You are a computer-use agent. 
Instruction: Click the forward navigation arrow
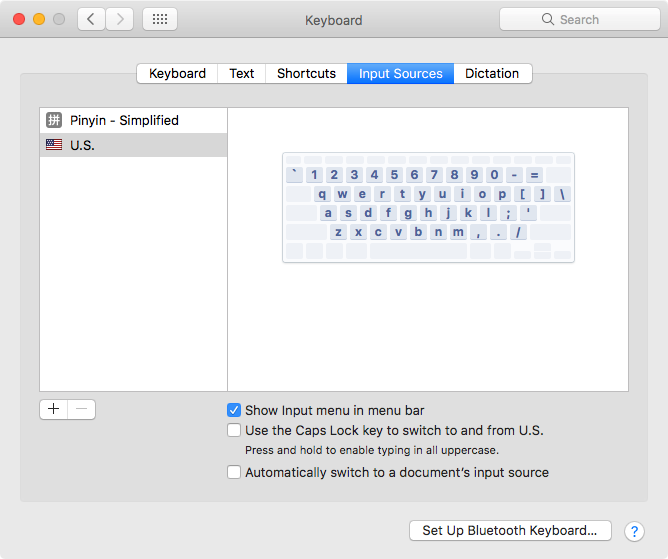click(x=120, y=19)
